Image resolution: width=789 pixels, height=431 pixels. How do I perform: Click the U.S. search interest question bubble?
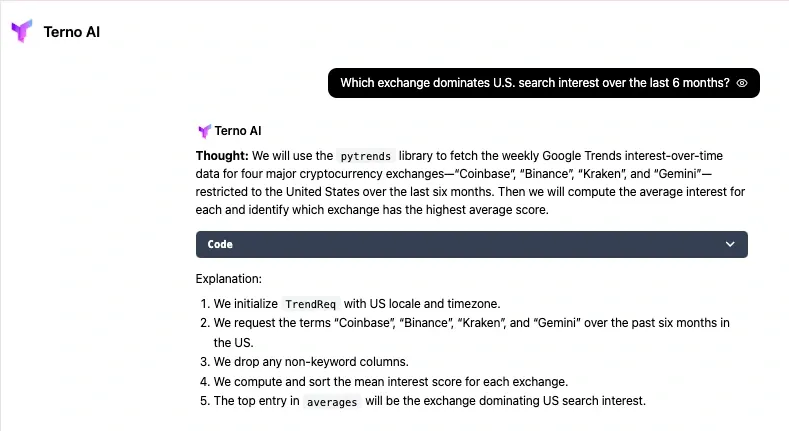click(534, 83)
